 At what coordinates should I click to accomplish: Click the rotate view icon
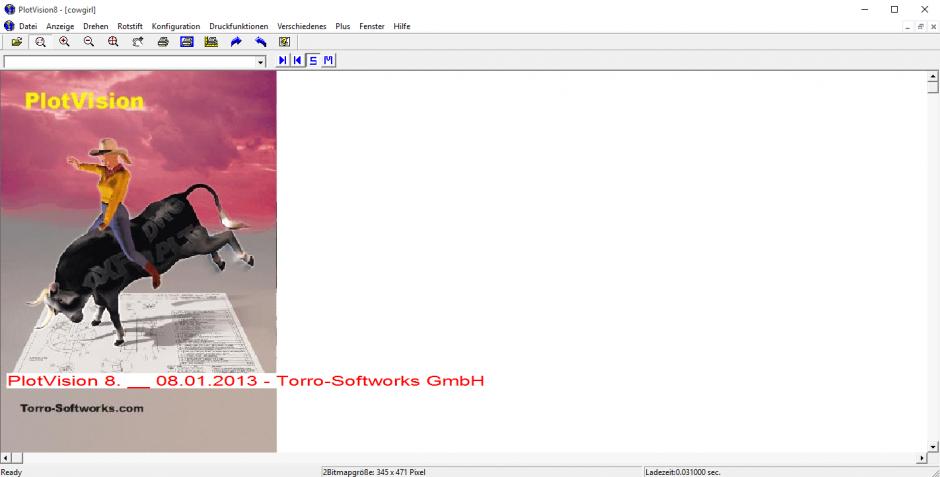point(138,42)
